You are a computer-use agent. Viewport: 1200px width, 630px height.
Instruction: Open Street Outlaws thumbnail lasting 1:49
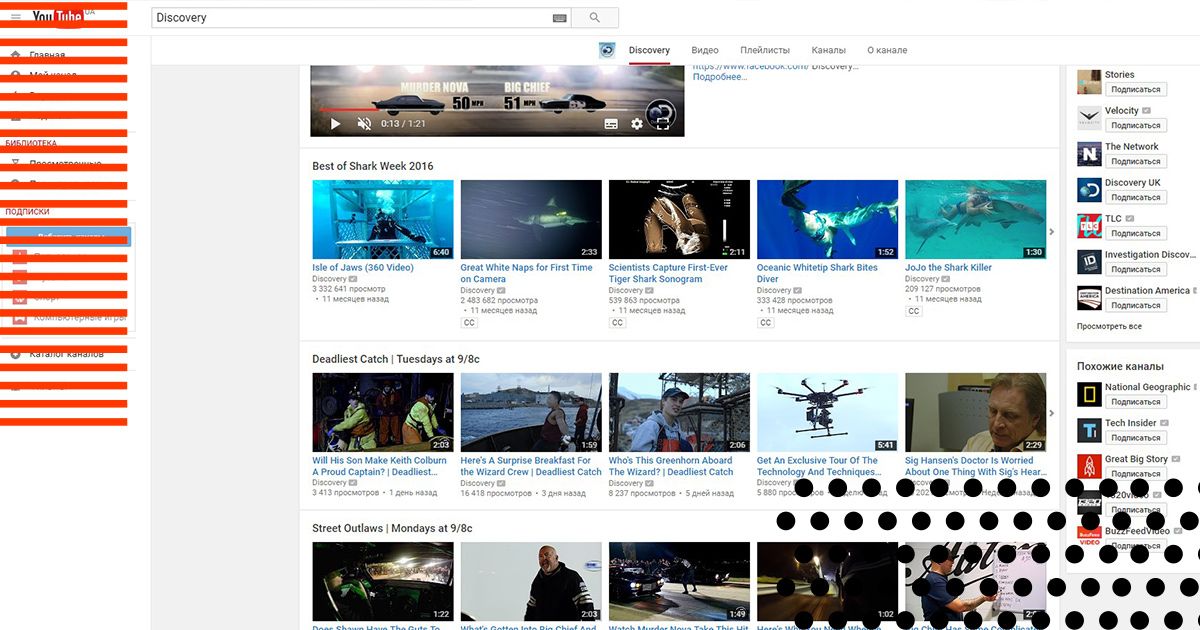679,582
